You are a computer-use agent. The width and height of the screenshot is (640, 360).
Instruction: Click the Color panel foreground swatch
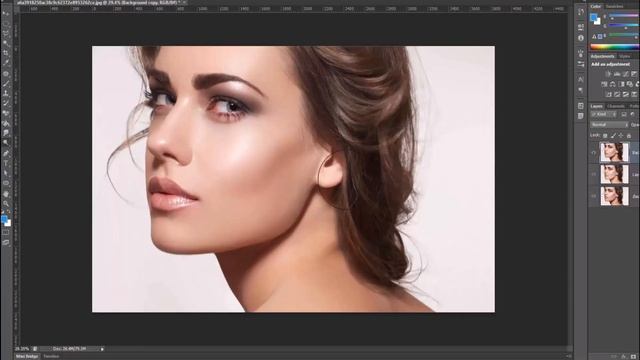593,17
